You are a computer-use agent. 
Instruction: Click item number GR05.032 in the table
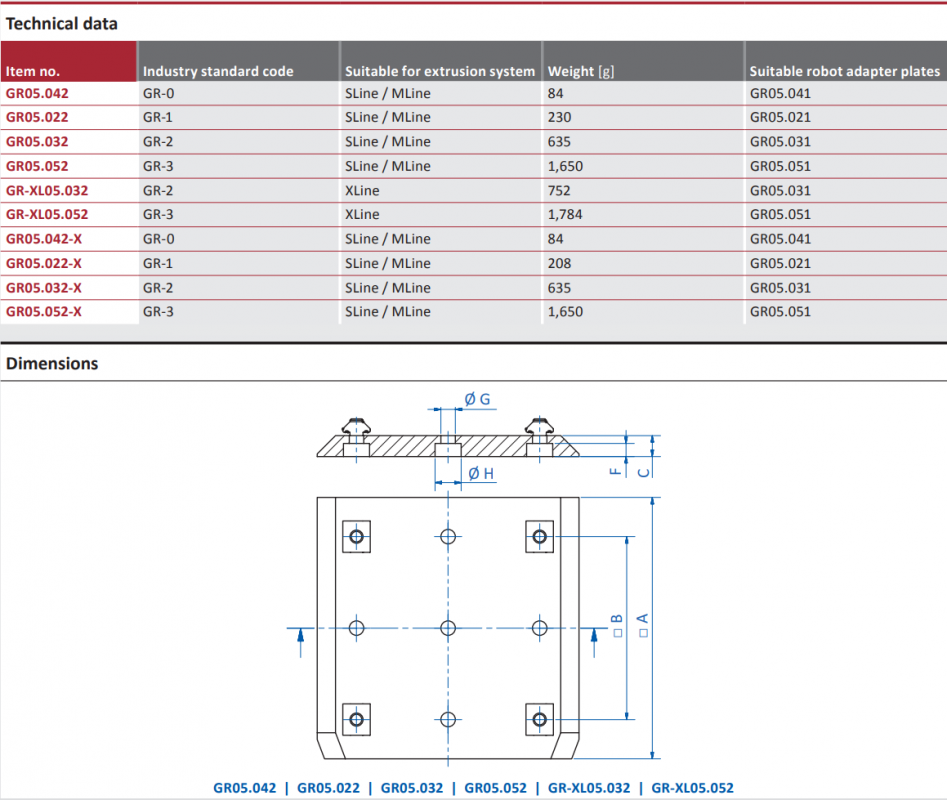coord(37,142)
